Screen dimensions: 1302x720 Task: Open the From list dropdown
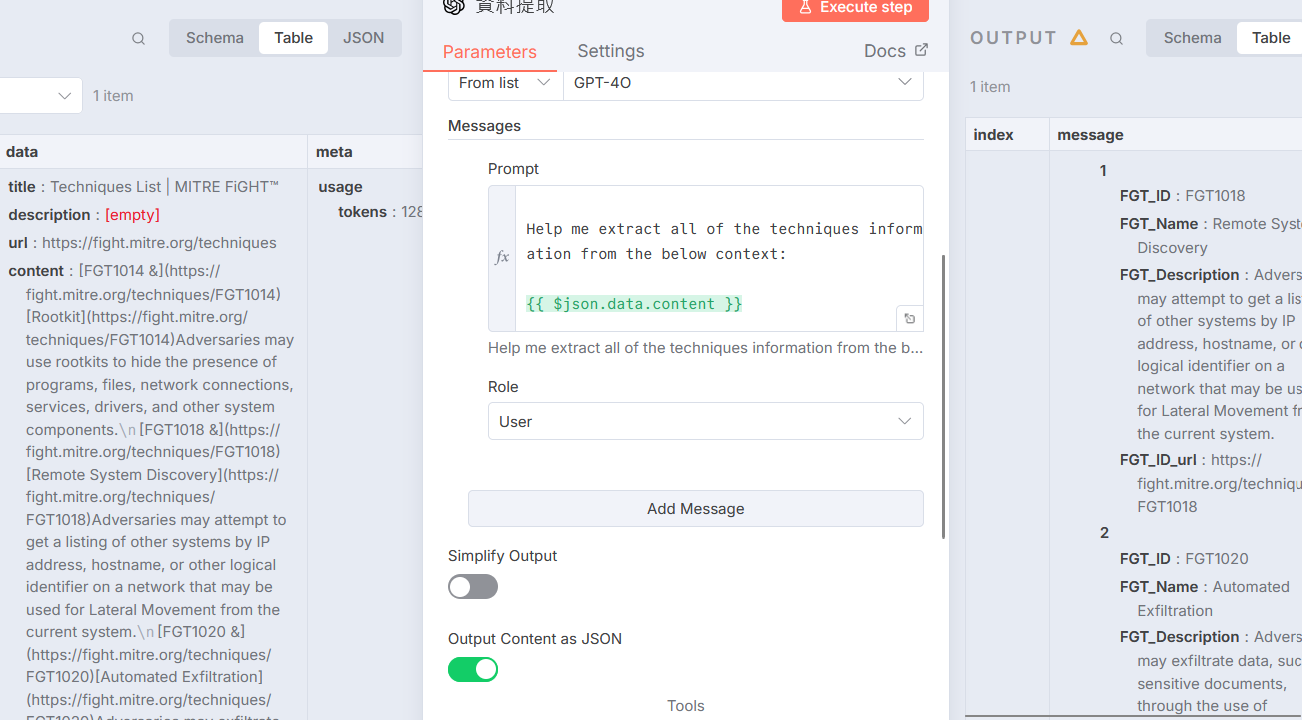click(x=505, y=83)
